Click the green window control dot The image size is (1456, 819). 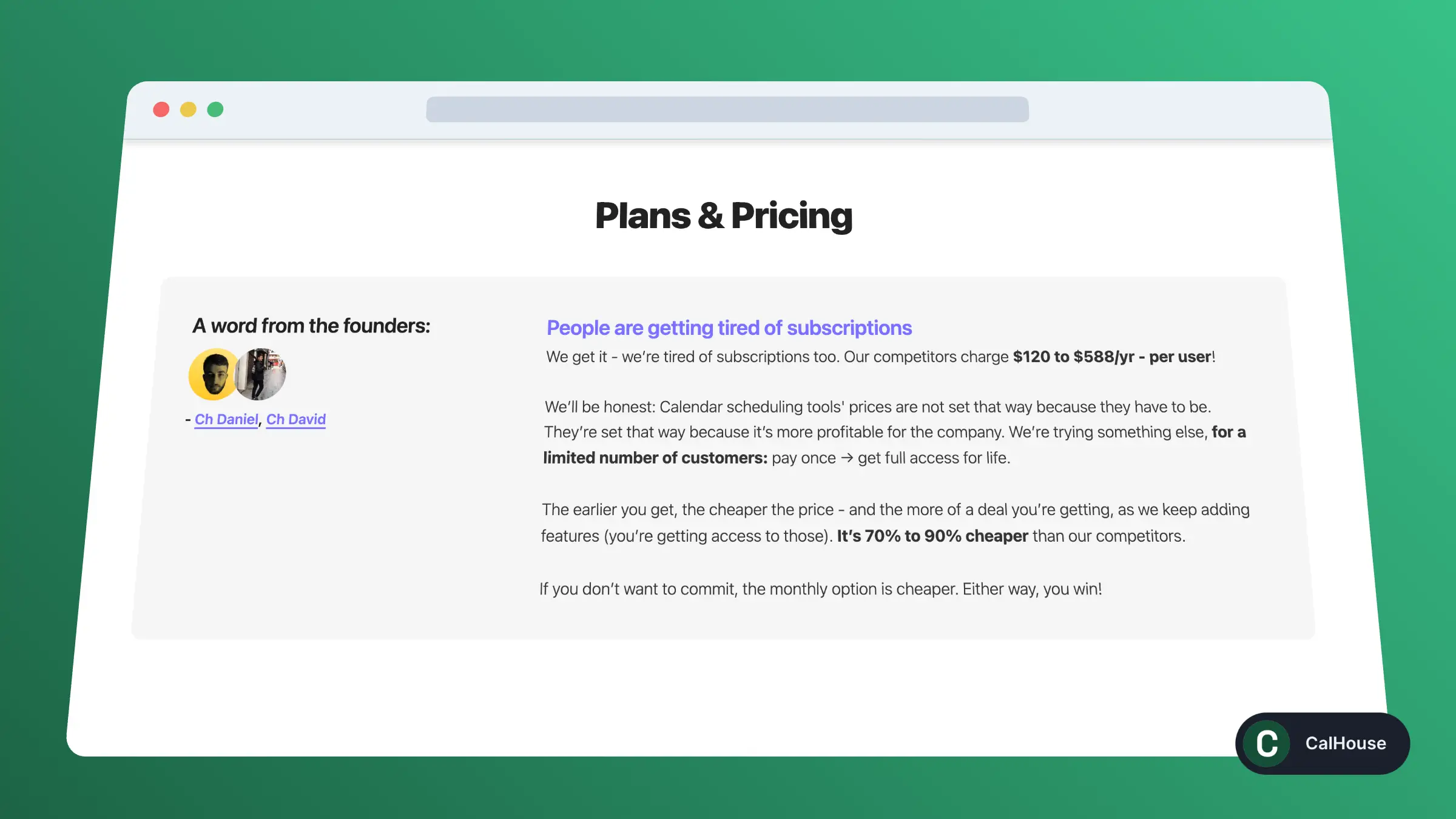coord(215,109)
